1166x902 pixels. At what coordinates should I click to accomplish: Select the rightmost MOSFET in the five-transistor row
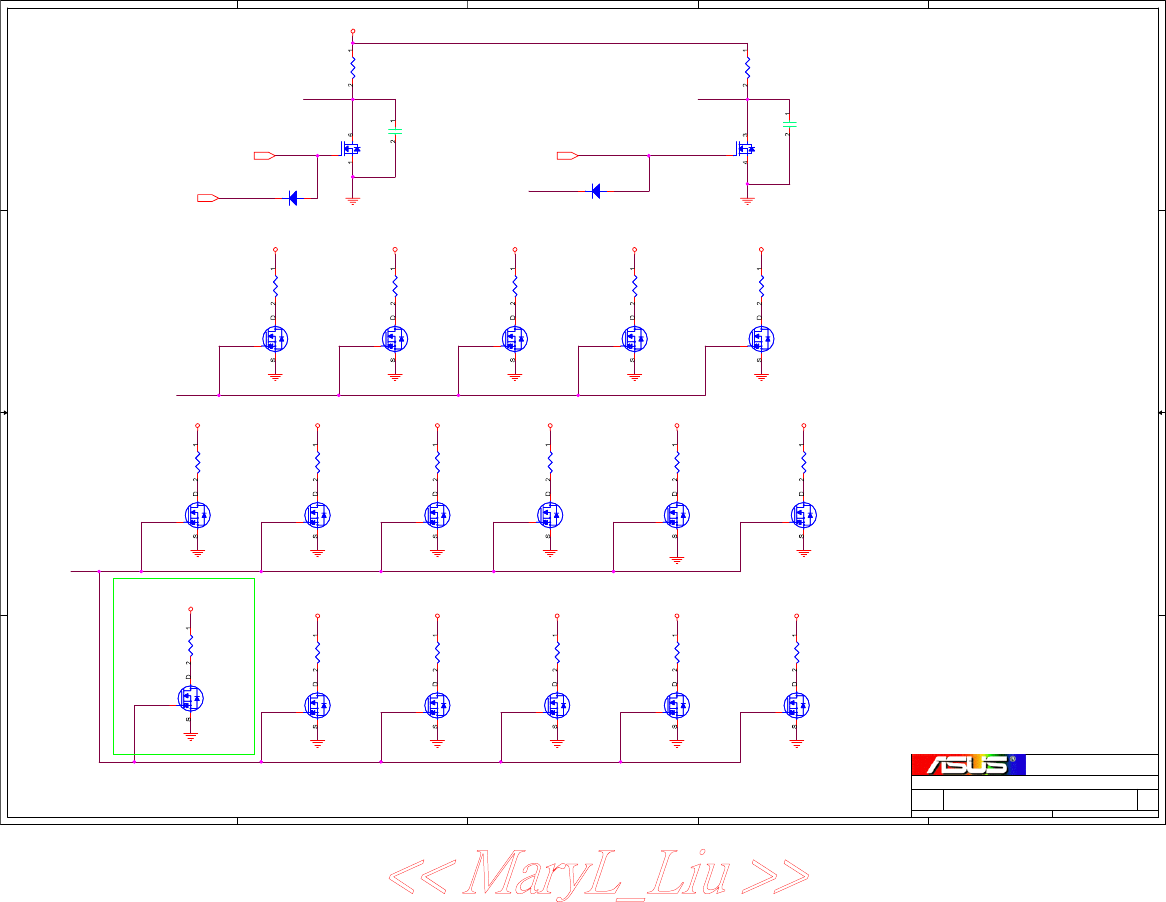[x=761, y=339]
